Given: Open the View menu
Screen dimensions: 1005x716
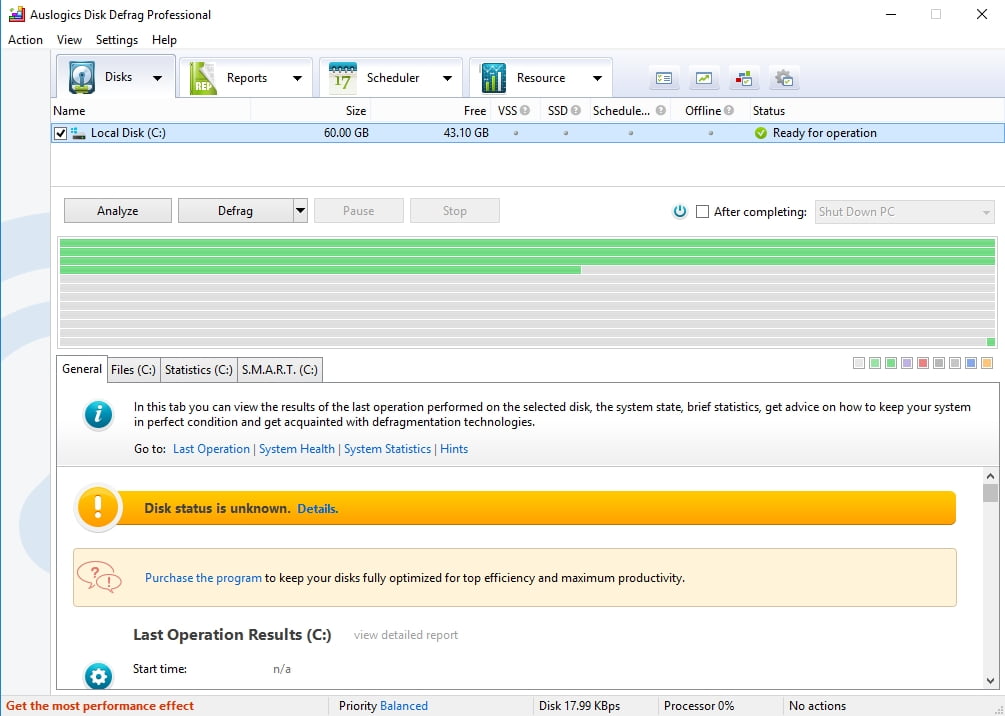Looking at the screenshot, I should click(69, 40).
